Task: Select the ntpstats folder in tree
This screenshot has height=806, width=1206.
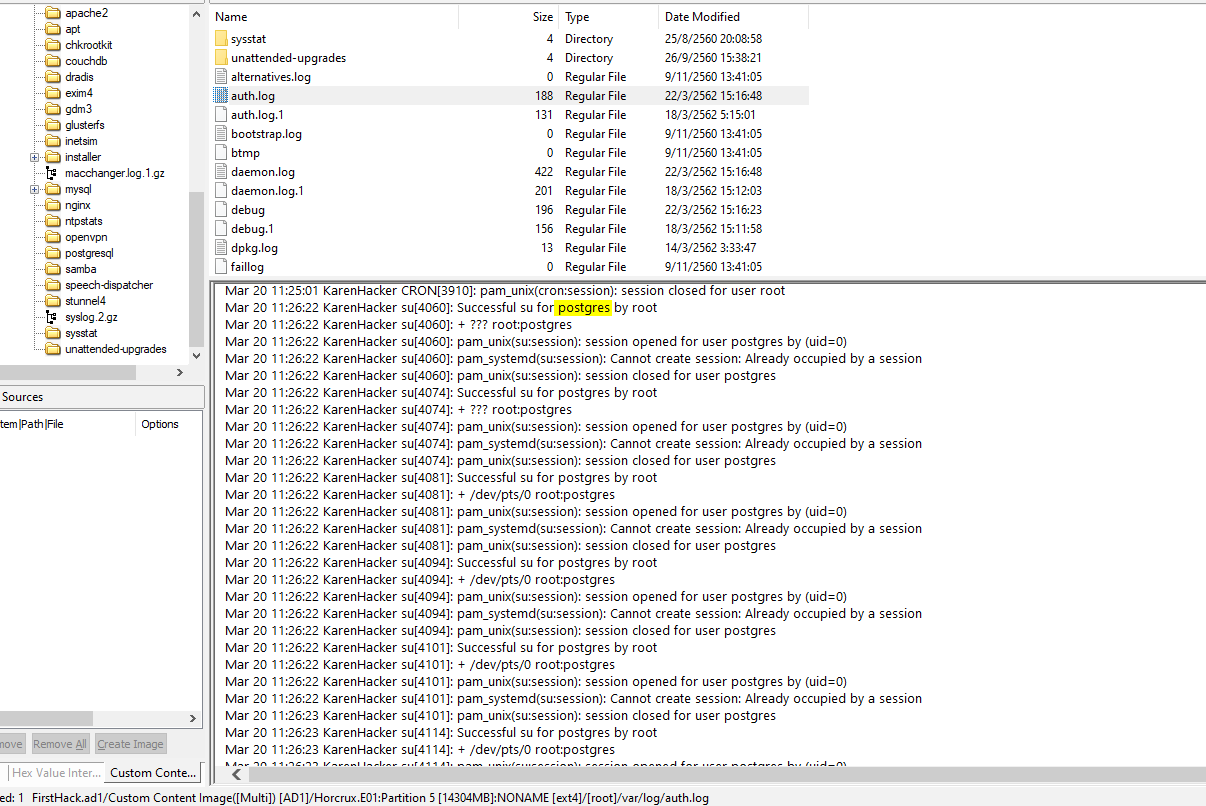Action: point(83,221)
